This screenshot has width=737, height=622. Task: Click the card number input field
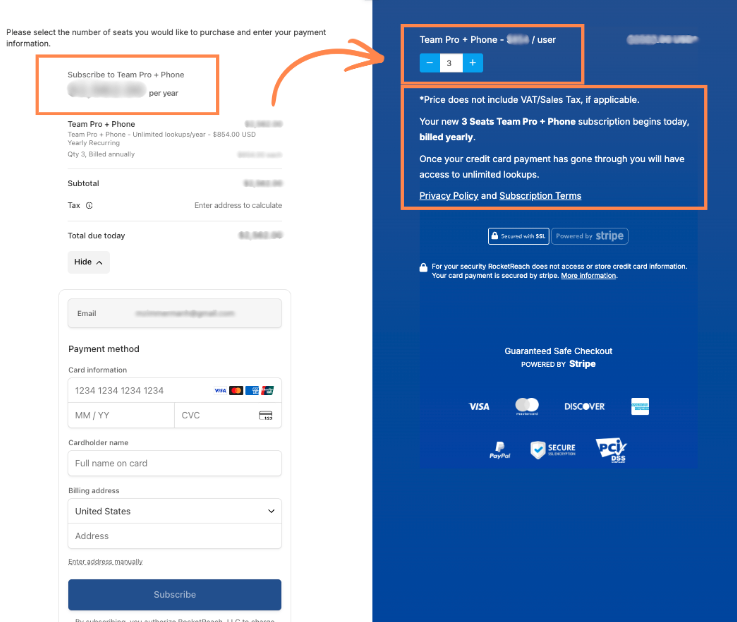coord(140,390)
